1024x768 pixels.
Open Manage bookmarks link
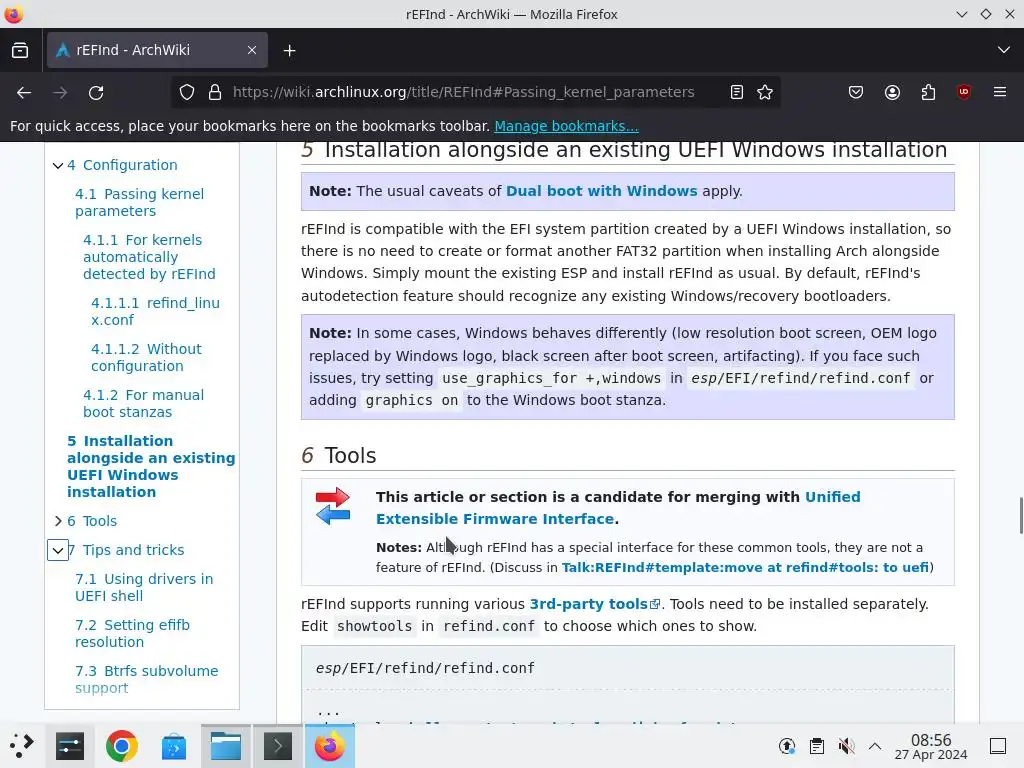pos(566,126)
